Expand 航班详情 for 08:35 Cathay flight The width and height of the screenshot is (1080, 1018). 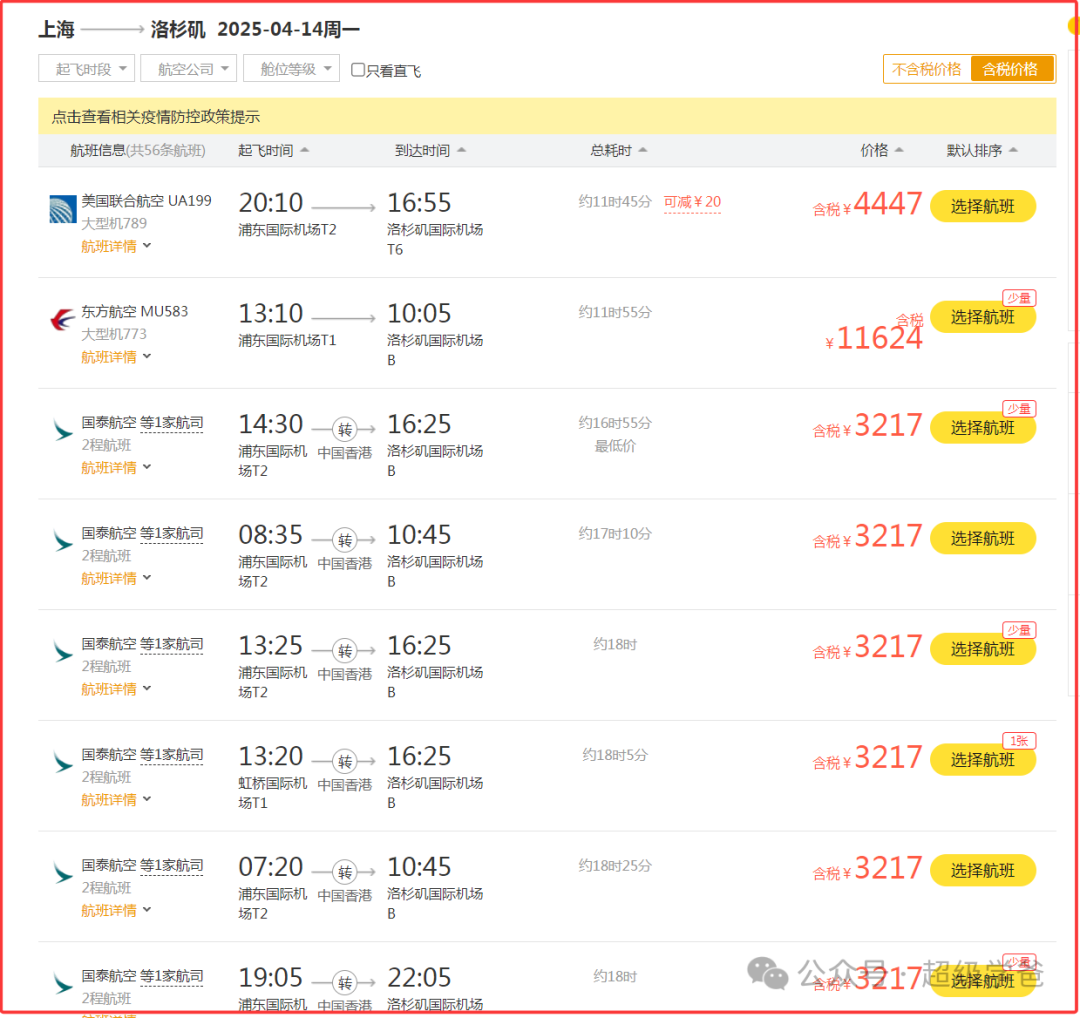click(116, 579)
